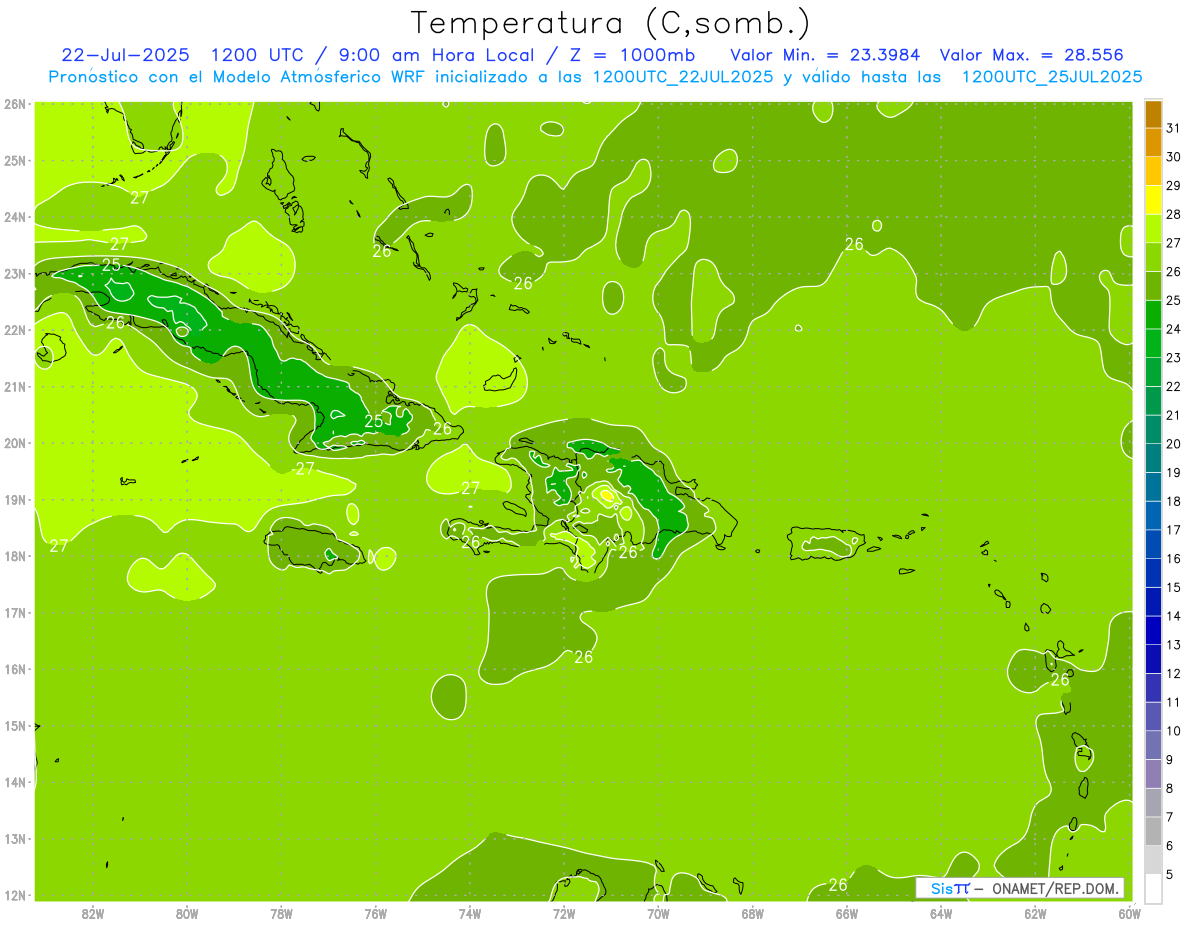
Task: Click the '13' colorbar label
Action: click(1174, 644)
